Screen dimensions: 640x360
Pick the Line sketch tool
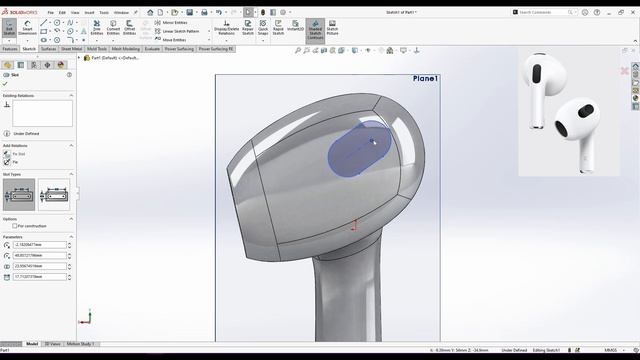coord(44,23)
